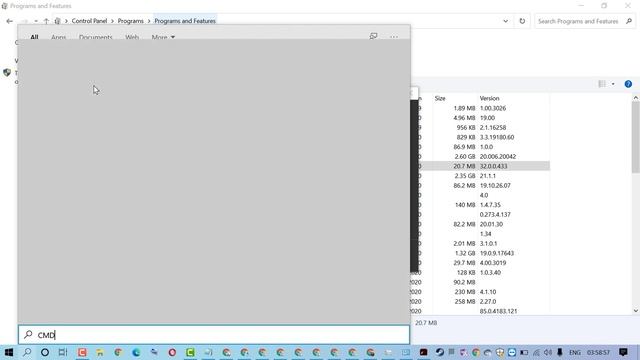640x360 pixels.
Task: Open Cortana circle icon on taskbar
Action: pyautogui.click(x=45, y=352)
